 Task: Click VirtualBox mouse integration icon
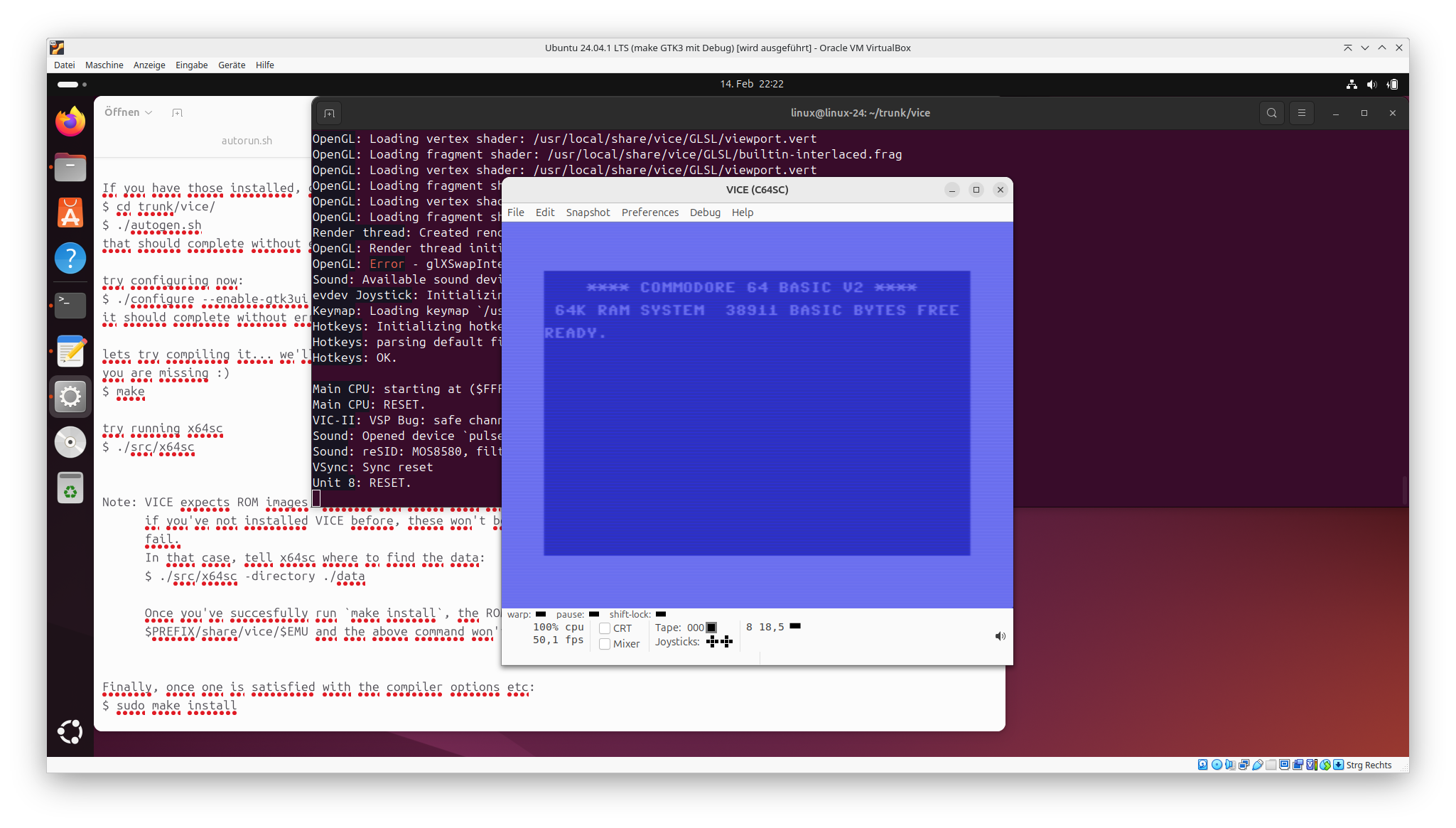pyautogui.click(x=1325, y=765)
